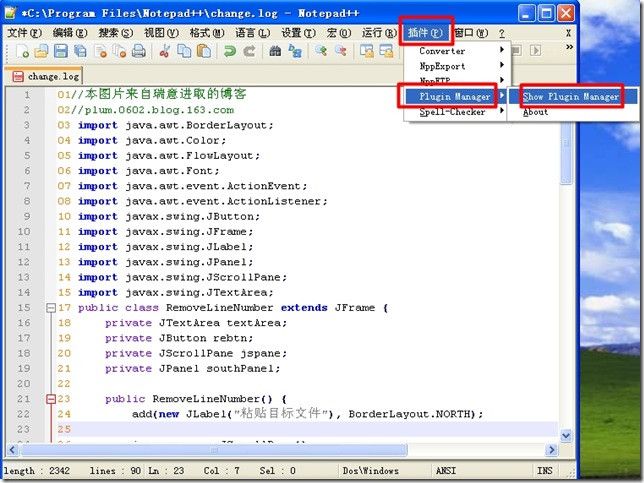Open the 视图(V) menu

pos(161,32)
